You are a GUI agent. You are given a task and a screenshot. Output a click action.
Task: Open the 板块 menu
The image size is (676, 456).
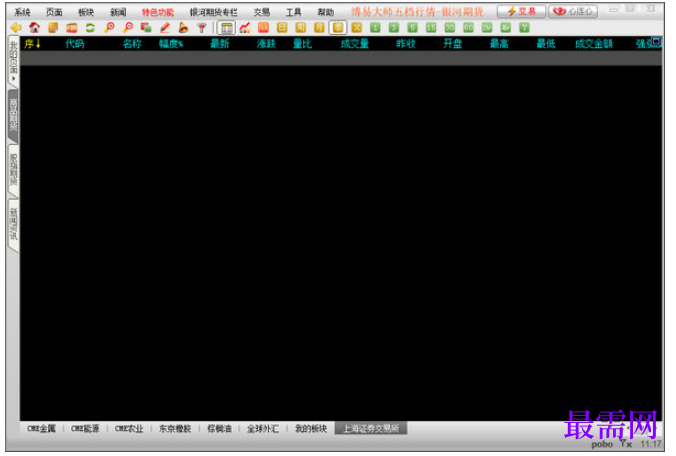point(86,12)
